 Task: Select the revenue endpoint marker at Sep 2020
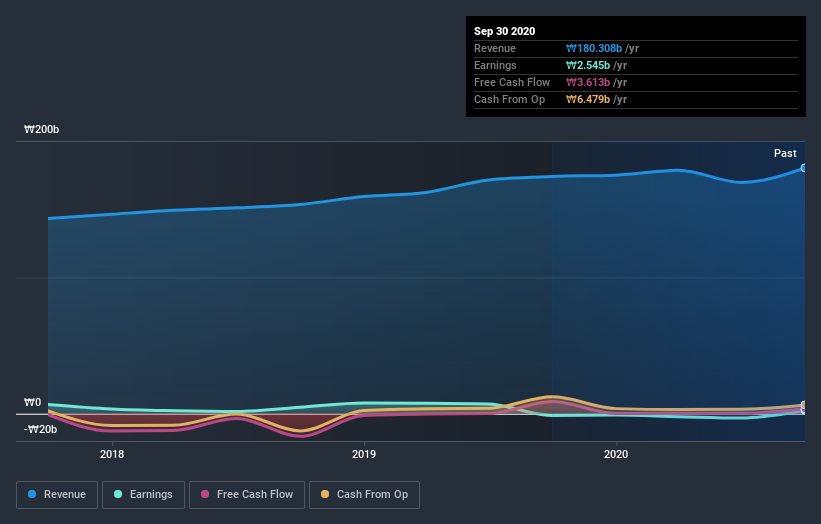coord(804,168)
